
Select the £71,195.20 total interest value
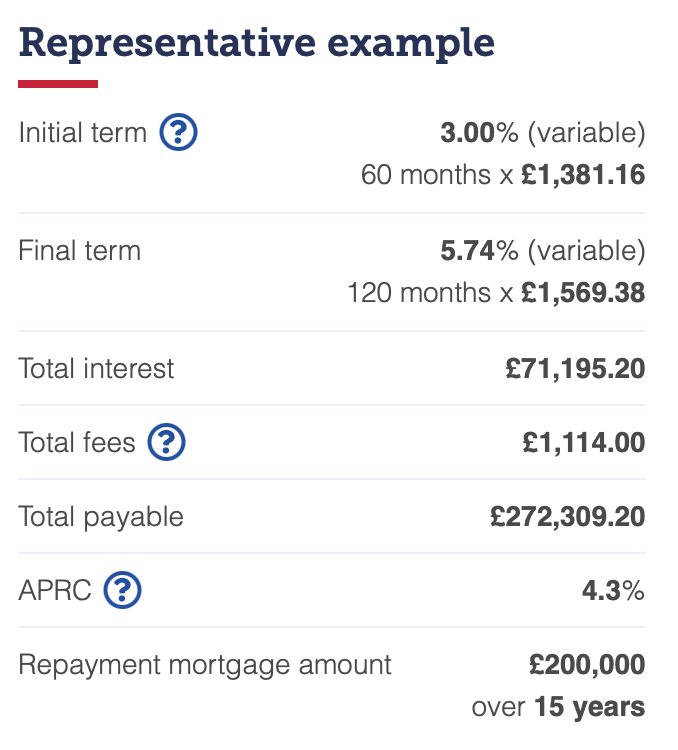[x=576, y=369]
